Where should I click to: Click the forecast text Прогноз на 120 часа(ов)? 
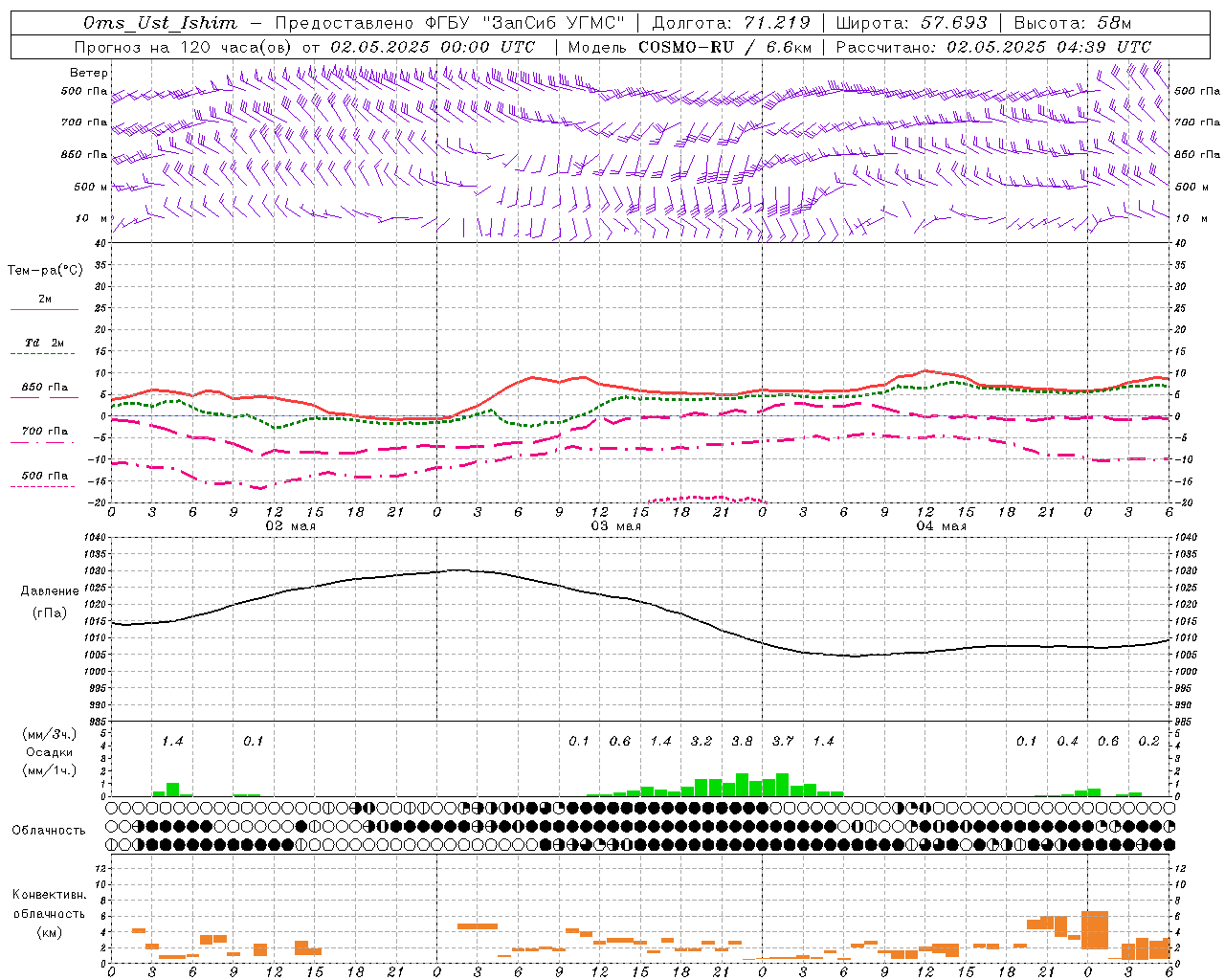pyautogui.click(x=184, y=47)
